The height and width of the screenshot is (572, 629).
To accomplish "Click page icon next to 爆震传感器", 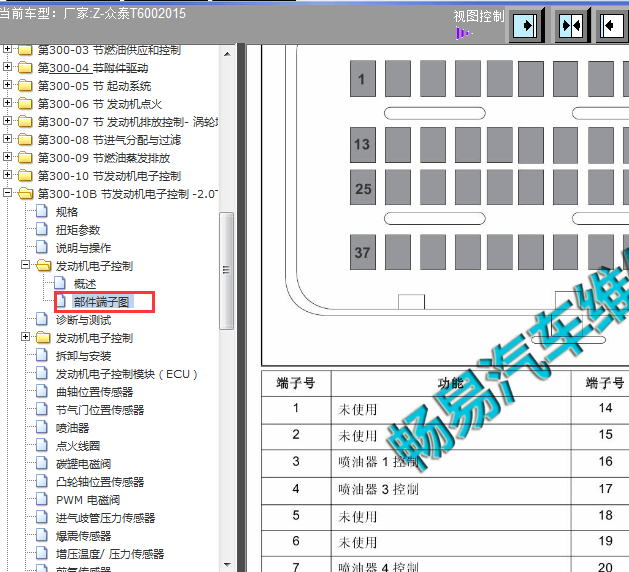I will click(42, 535).
